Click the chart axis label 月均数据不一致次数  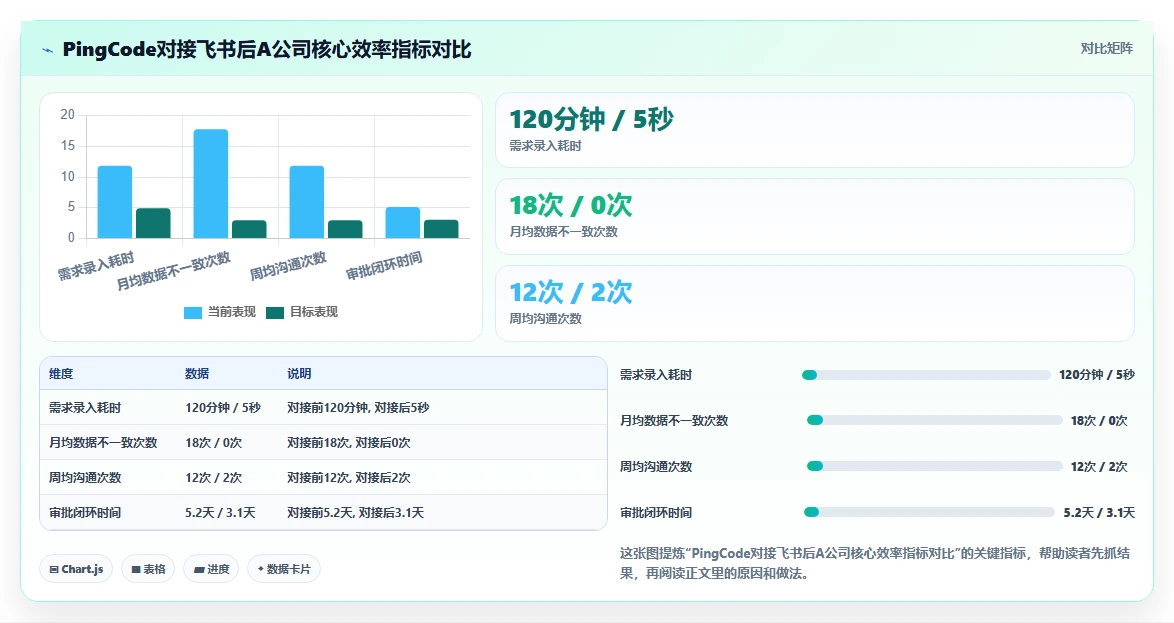[x=174, y=272]
